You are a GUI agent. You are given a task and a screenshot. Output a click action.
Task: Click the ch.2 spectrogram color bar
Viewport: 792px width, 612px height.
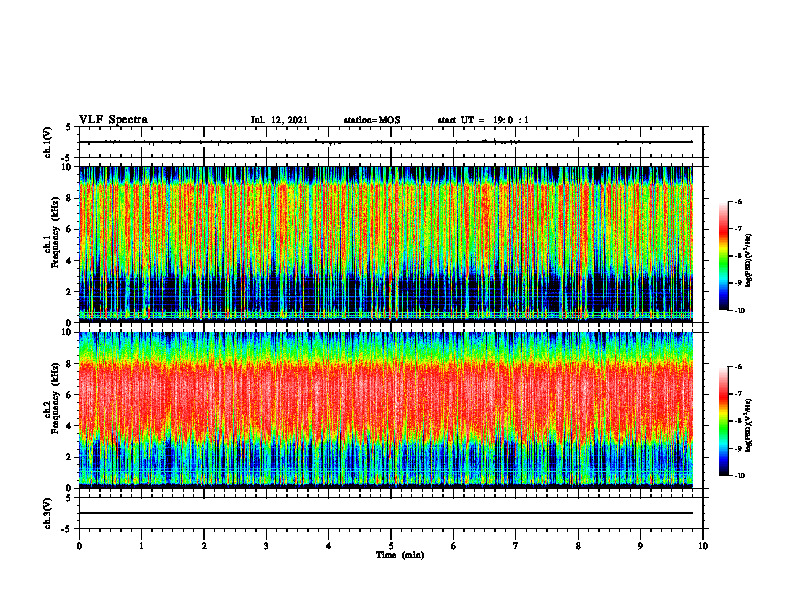pyautogui.click(x=723, y=421)
